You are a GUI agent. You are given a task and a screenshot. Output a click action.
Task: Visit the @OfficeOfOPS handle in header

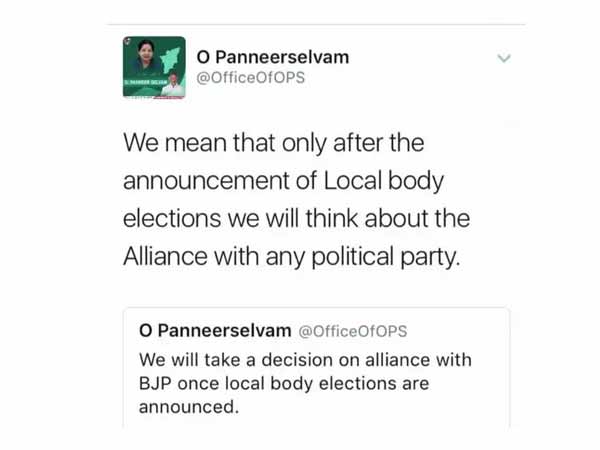pyautogui.click(x=252, y=79)
